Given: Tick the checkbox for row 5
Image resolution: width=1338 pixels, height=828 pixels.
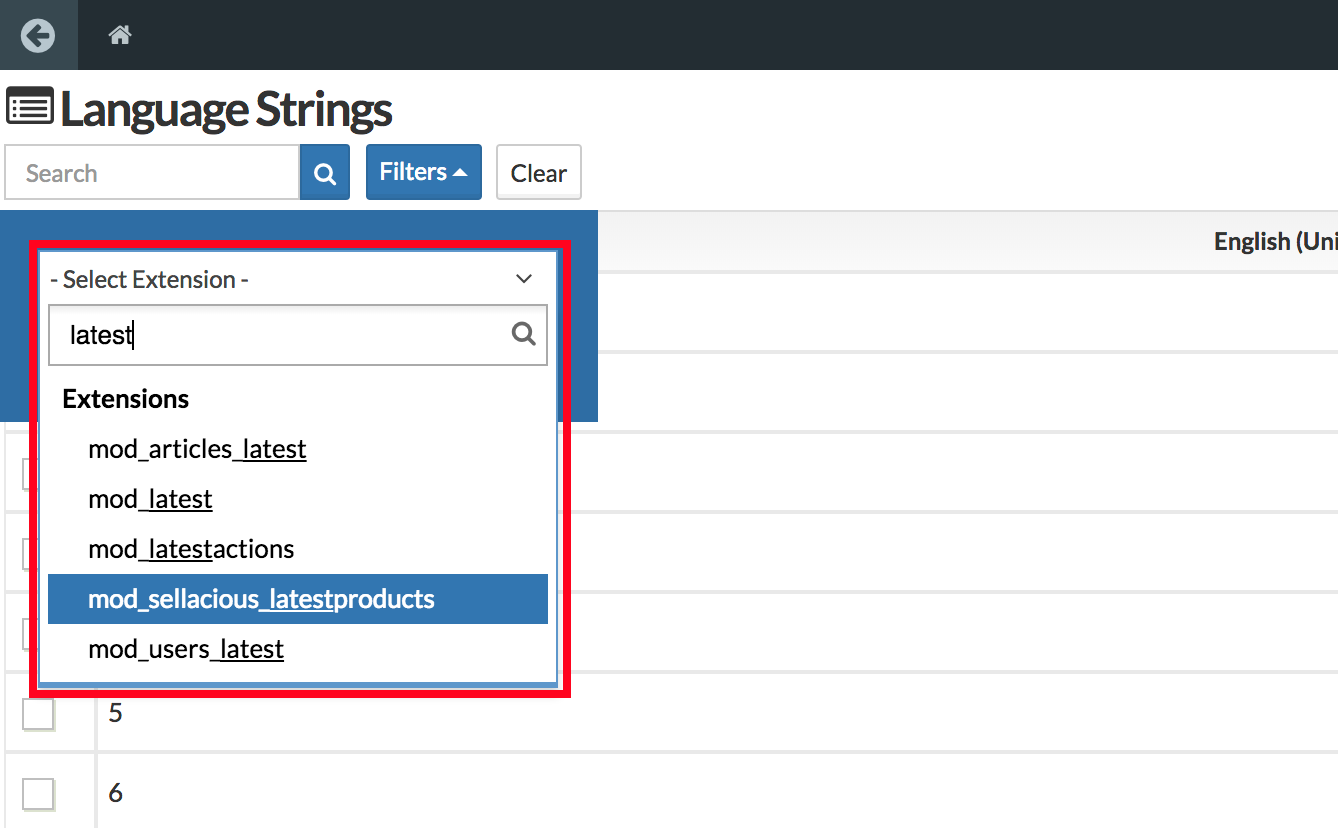Looking at the screenshot, I should [x=38, y=714].
